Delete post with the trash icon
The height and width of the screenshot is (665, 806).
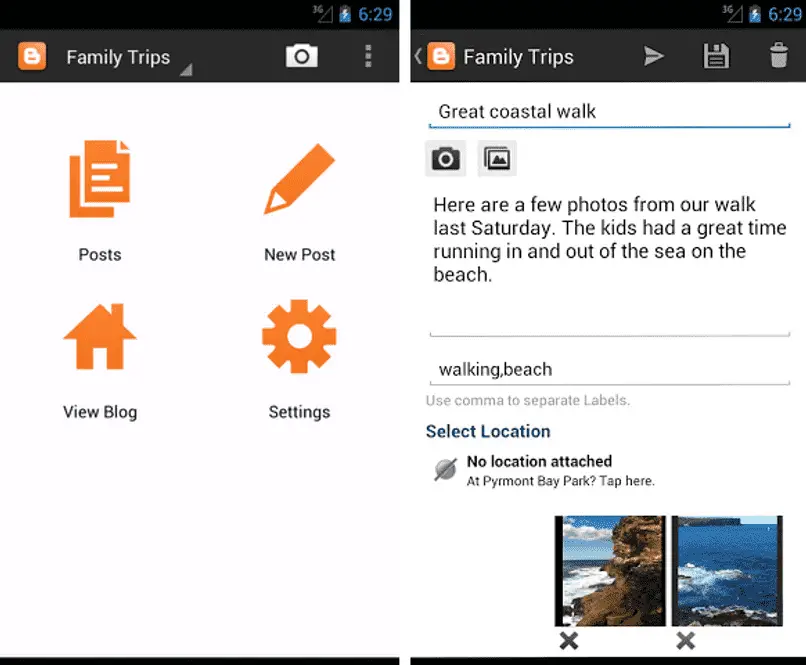coord(779,56)
